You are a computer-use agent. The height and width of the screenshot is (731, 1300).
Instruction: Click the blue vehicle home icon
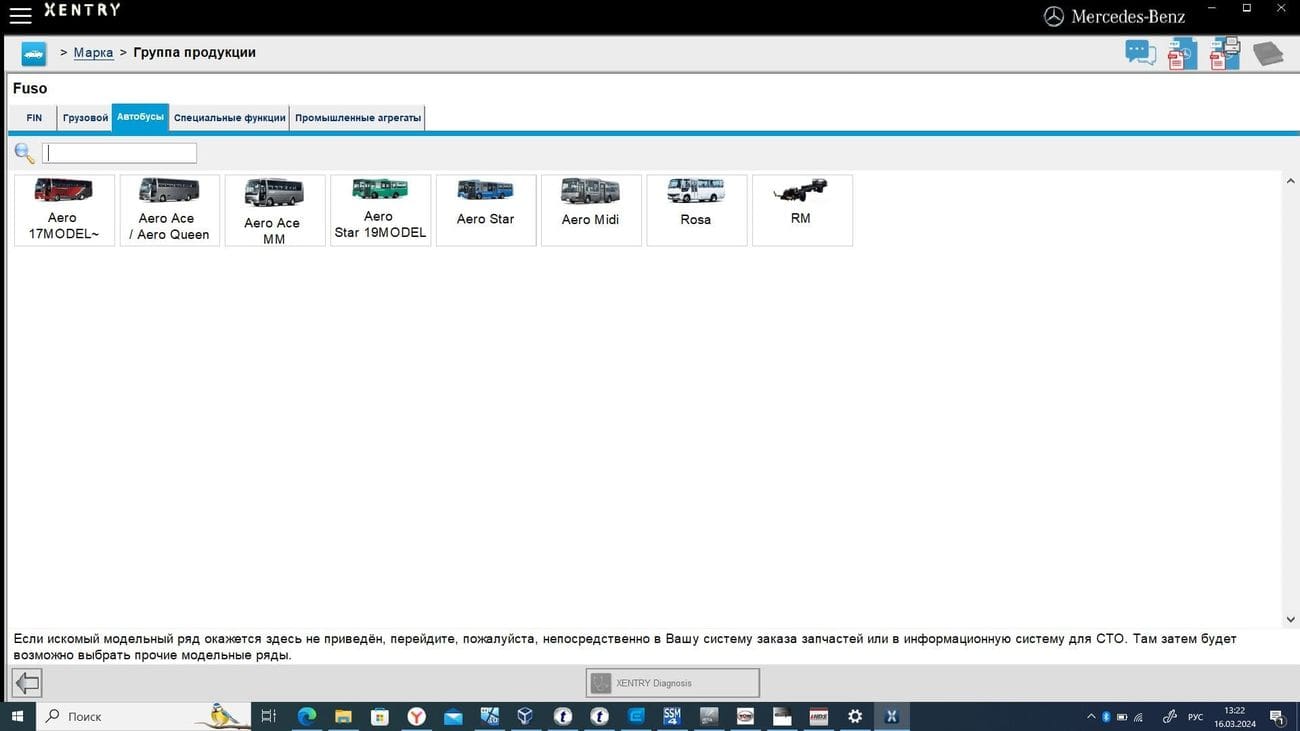point(34,53)
